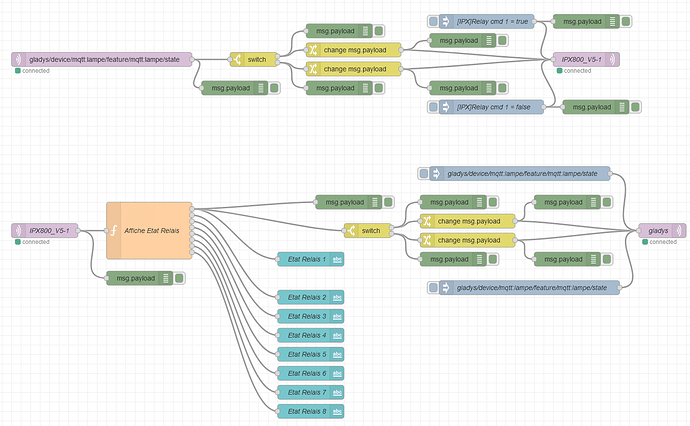Trigger the [IPX]Relay cmd 1 = false inject button
This screenshot has height=426, width=690.
[x=433, y=107]
